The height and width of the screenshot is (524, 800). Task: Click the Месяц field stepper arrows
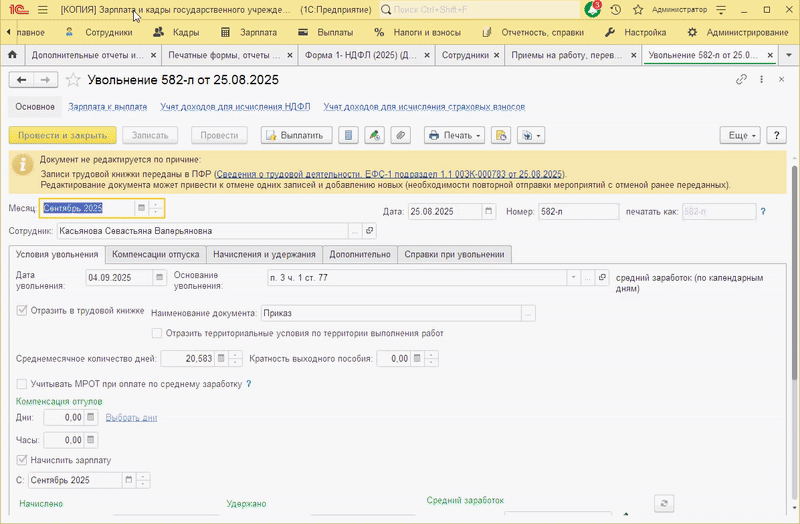tap(156, 208)
